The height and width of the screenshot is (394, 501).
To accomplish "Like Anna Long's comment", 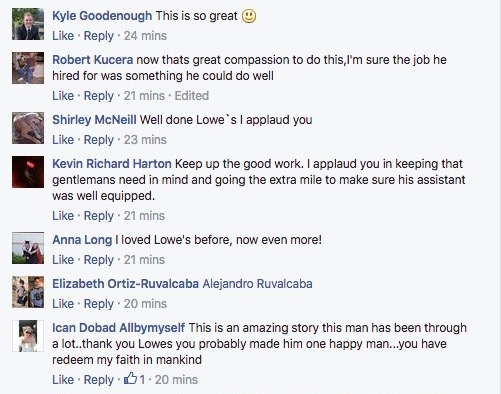I will click(x=63, y=260).
